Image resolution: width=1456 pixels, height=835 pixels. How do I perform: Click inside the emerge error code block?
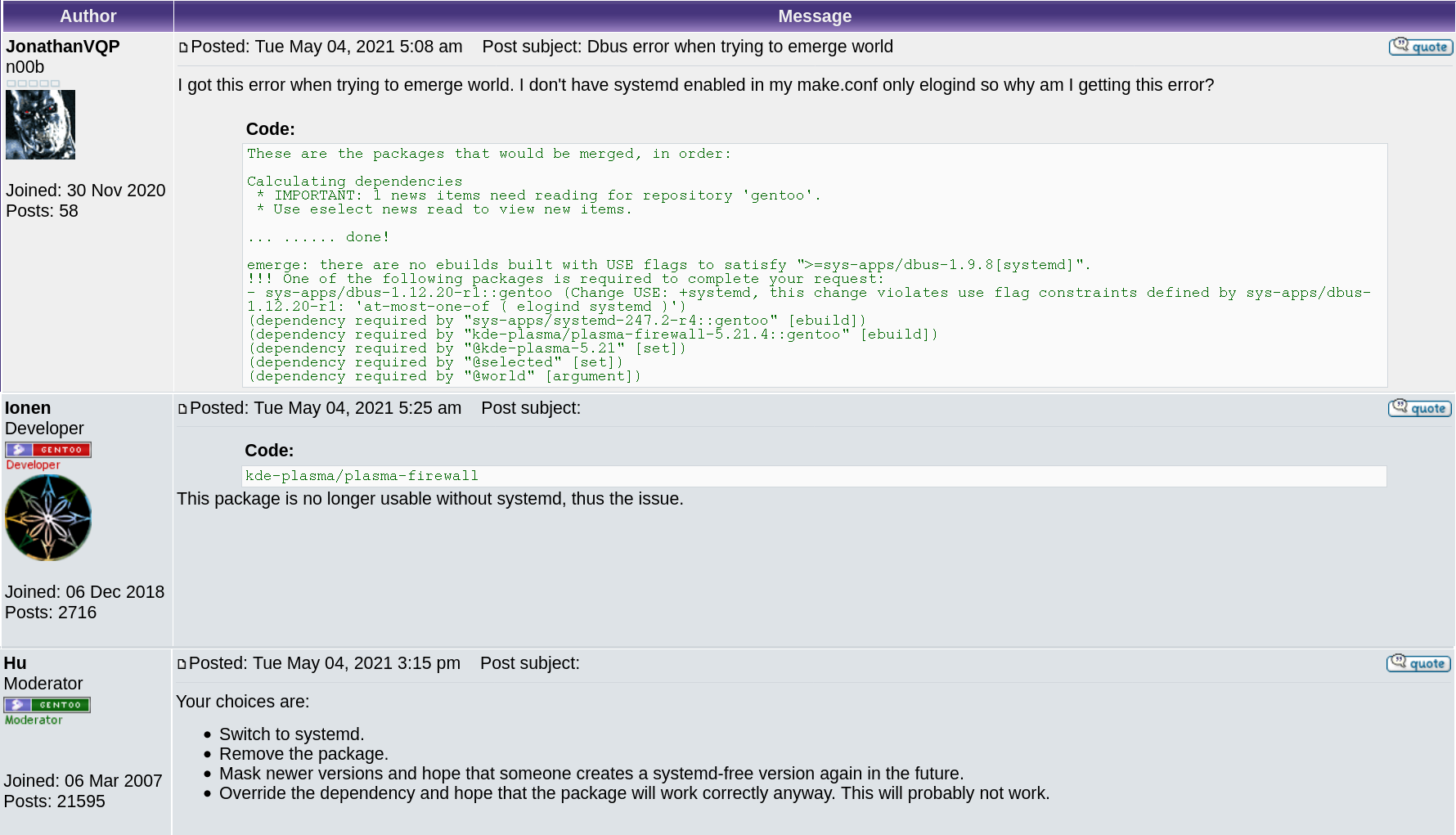pos(814,265)
